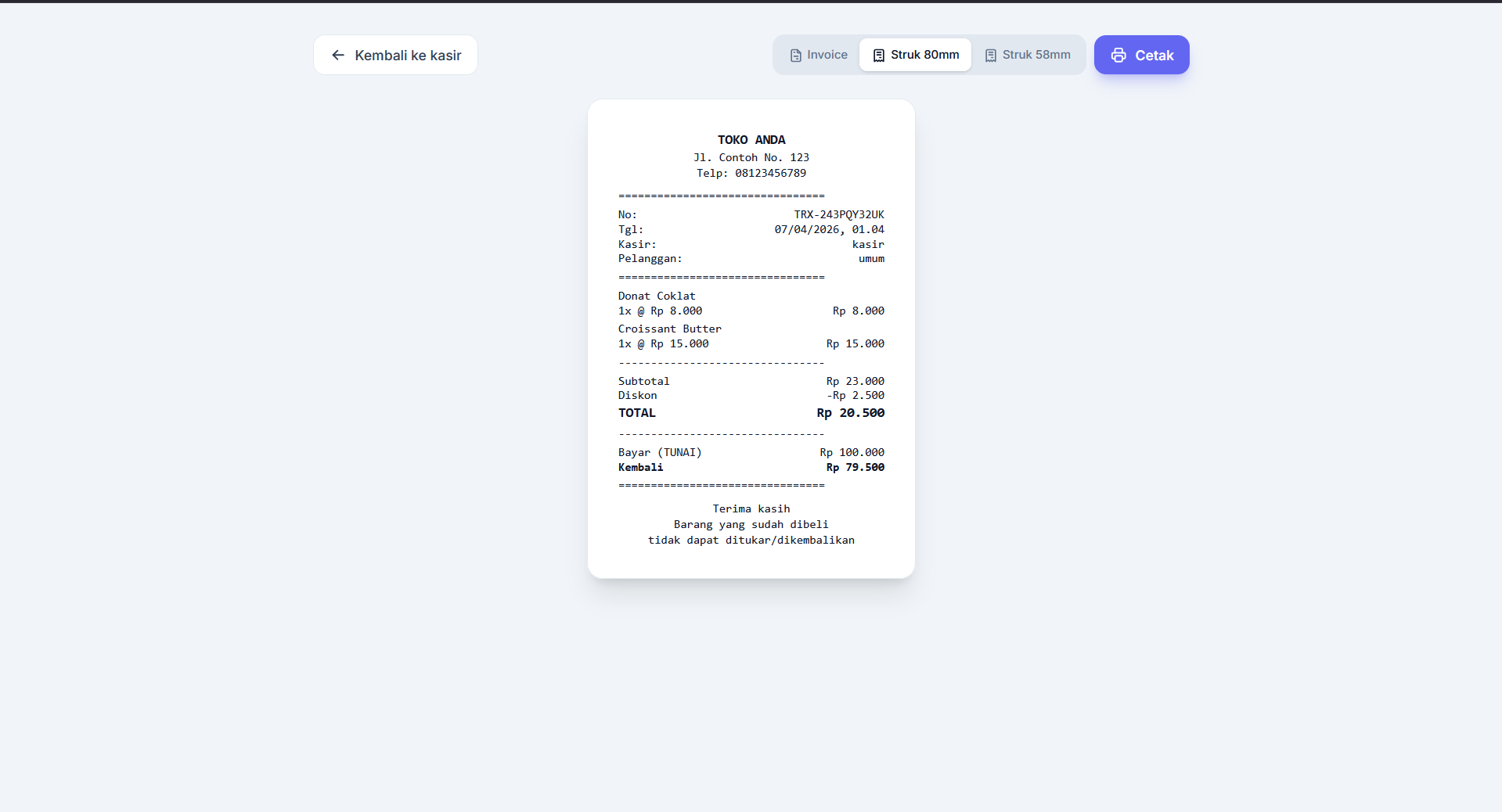Click the Kembali change label
The height and width of the screenshot is (812, 1502).
640,467
